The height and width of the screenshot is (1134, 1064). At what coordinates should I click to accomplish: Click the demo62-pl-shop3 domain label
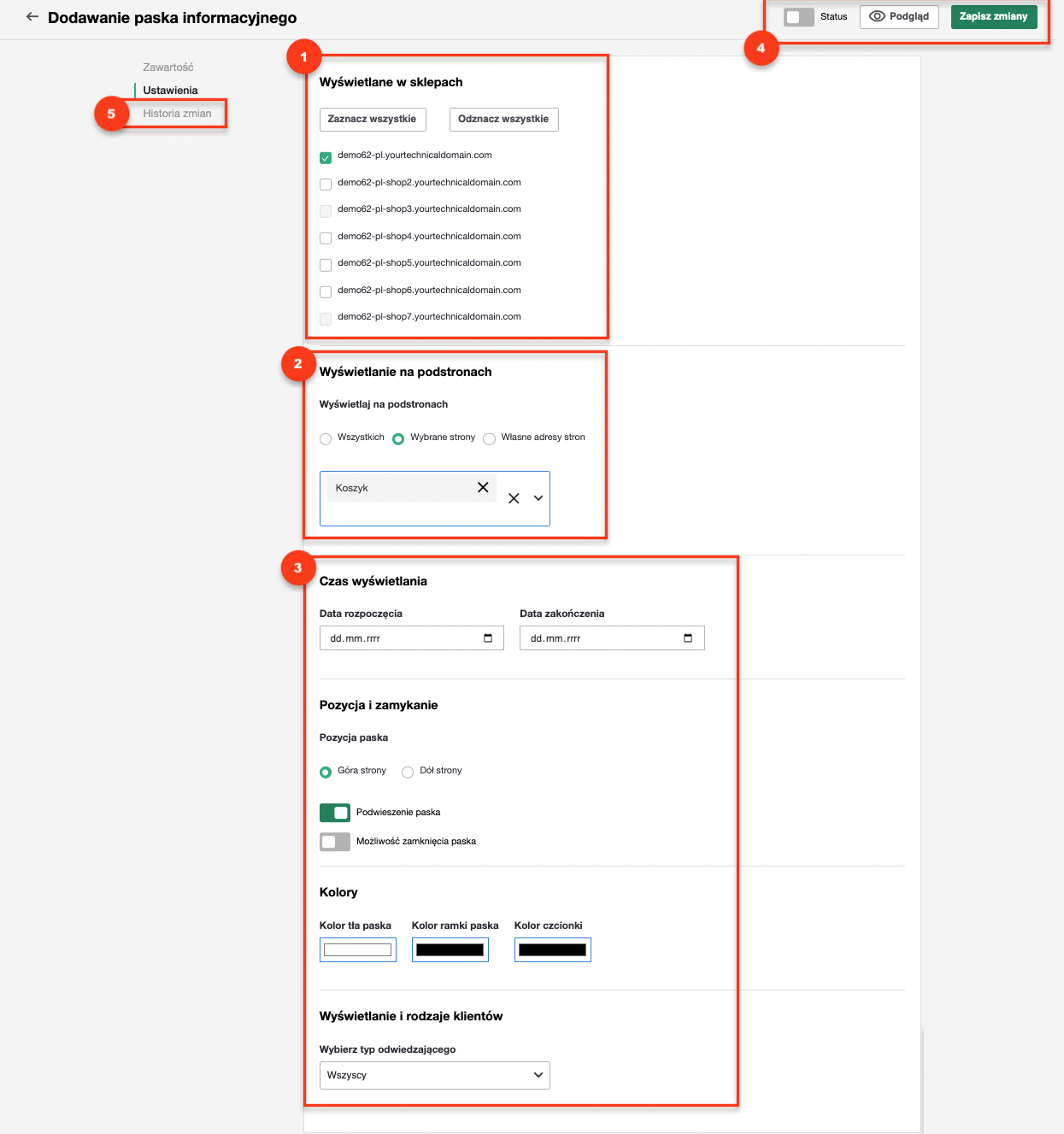[x=429, y=209]
